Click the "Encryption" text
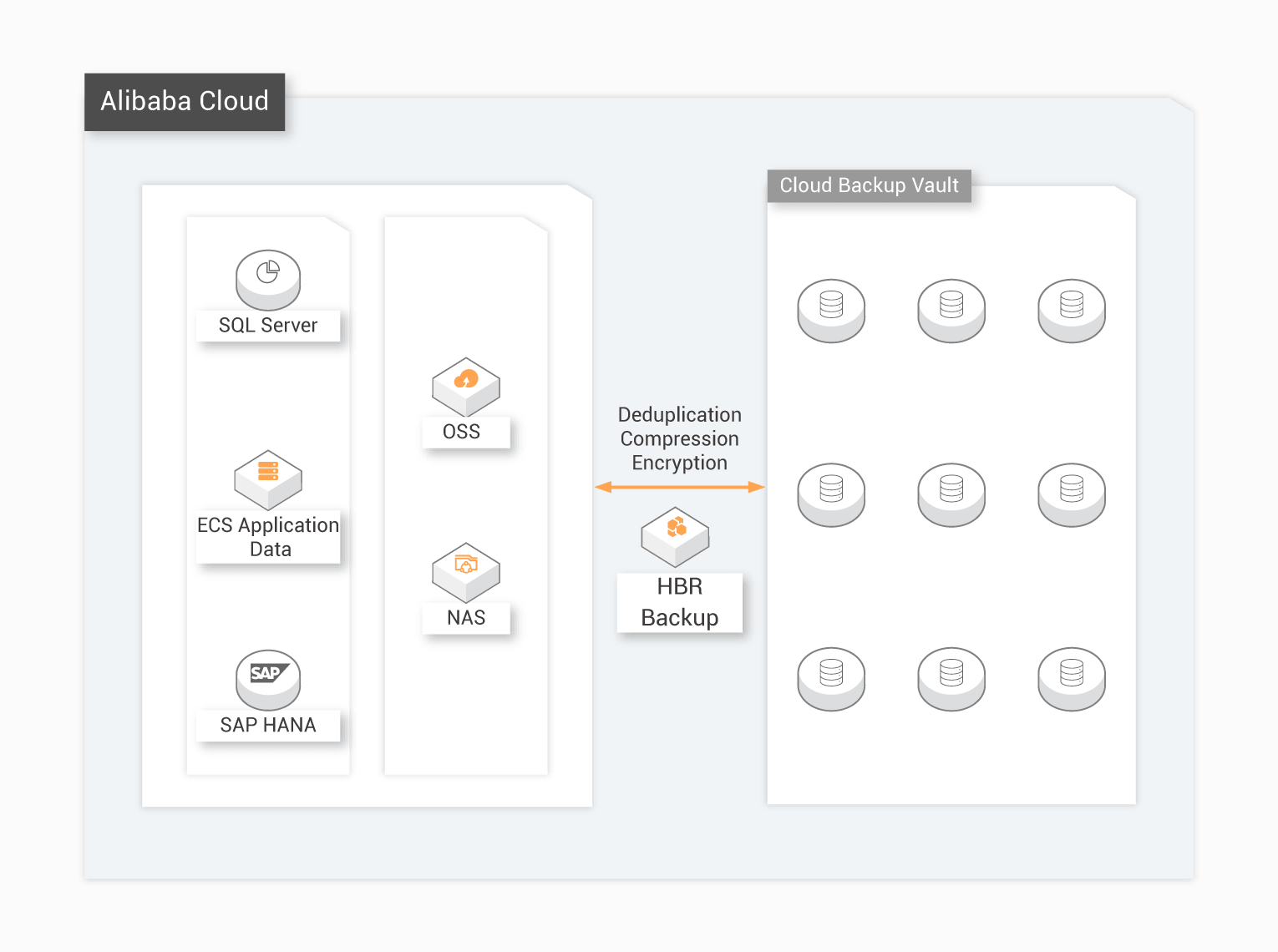 [x=680, y=463]
